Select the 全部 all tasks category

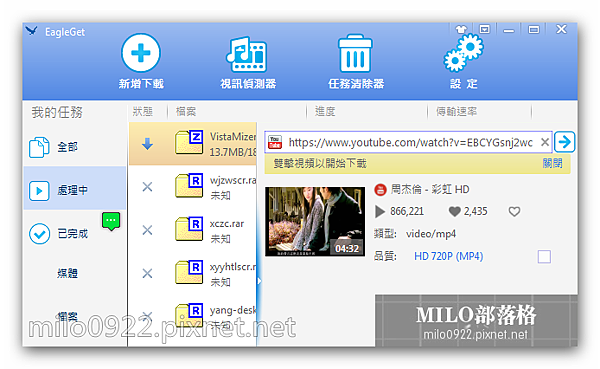[74, 147]
